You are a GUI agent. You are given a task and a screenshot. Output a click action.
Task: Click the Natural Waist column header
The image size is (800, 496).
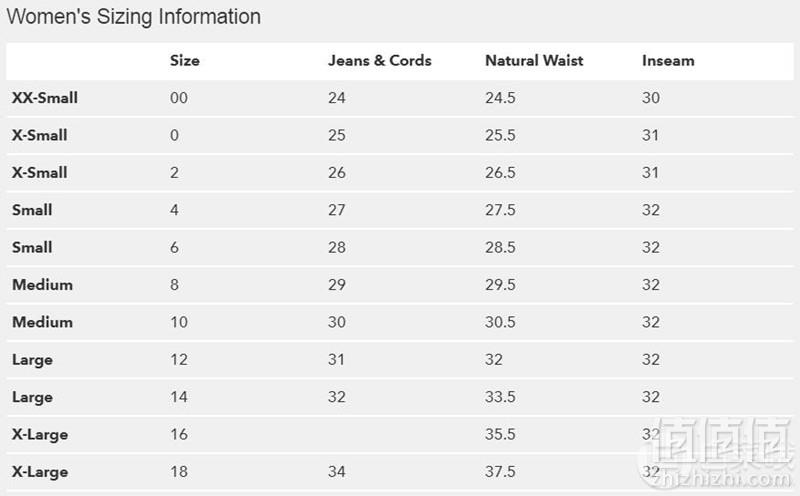[x=534, y=61]
